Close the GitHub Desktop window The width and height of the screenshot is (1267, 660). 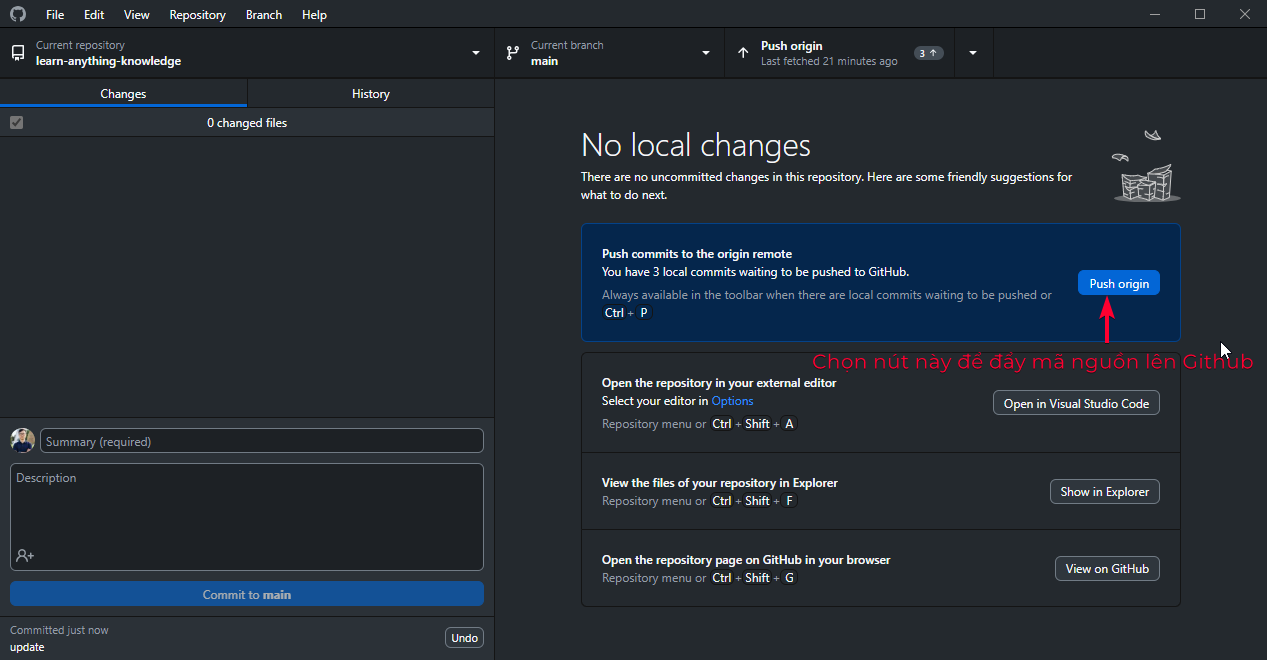coord(1244,14)
